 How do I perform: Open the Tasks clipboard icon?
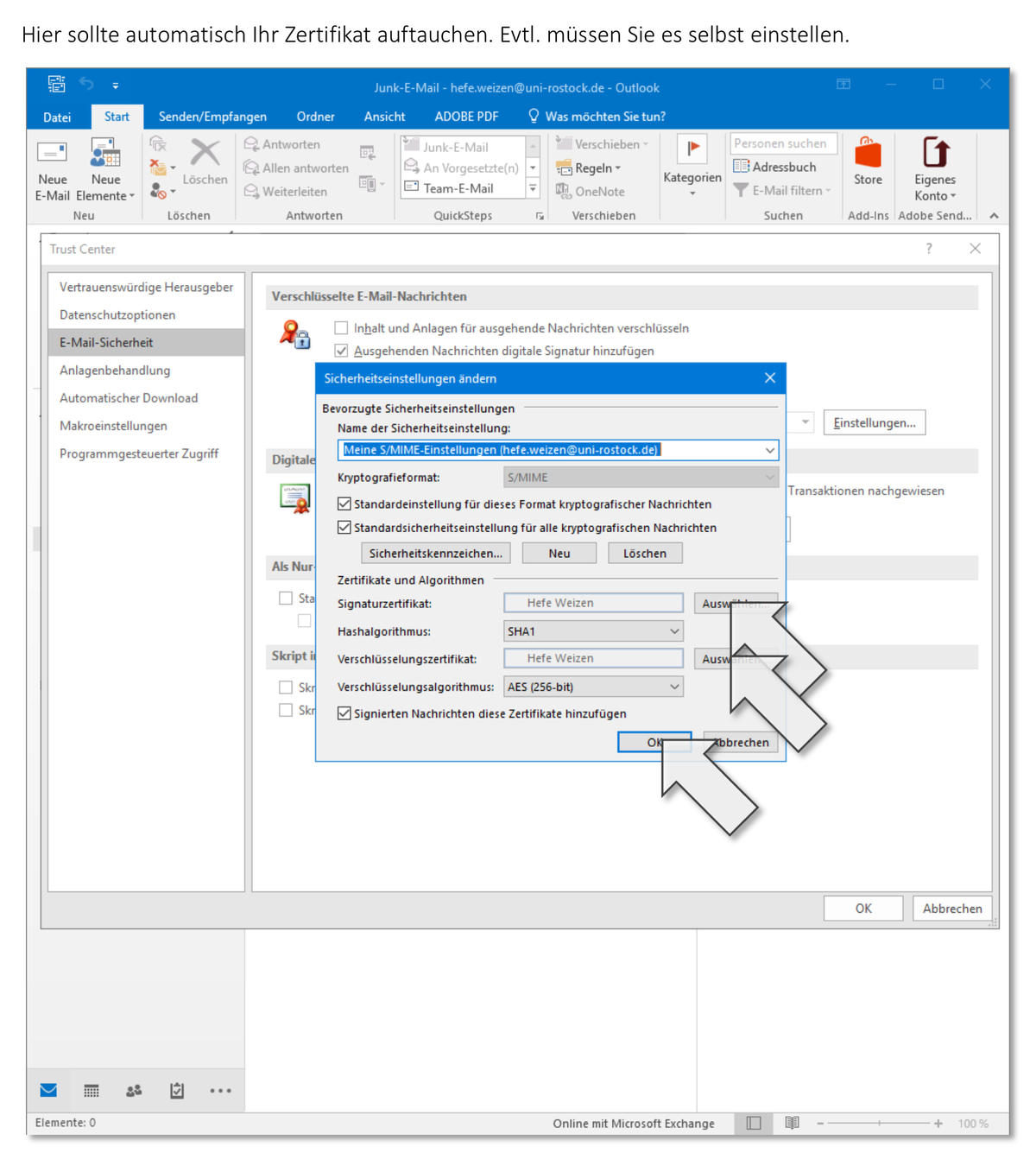(x=177, y=1091)
